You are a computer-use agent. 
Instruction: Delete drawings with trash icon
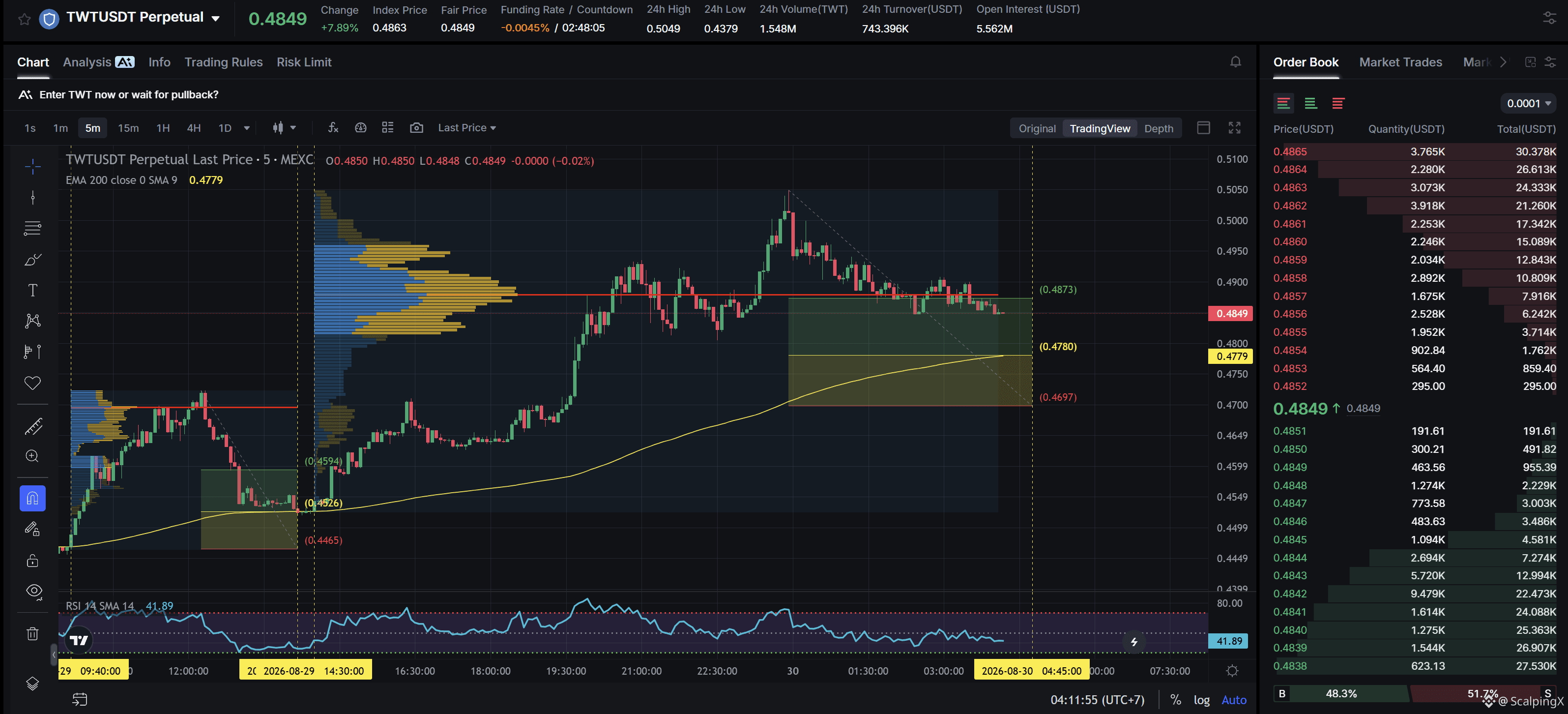click(x=33, y=634)
